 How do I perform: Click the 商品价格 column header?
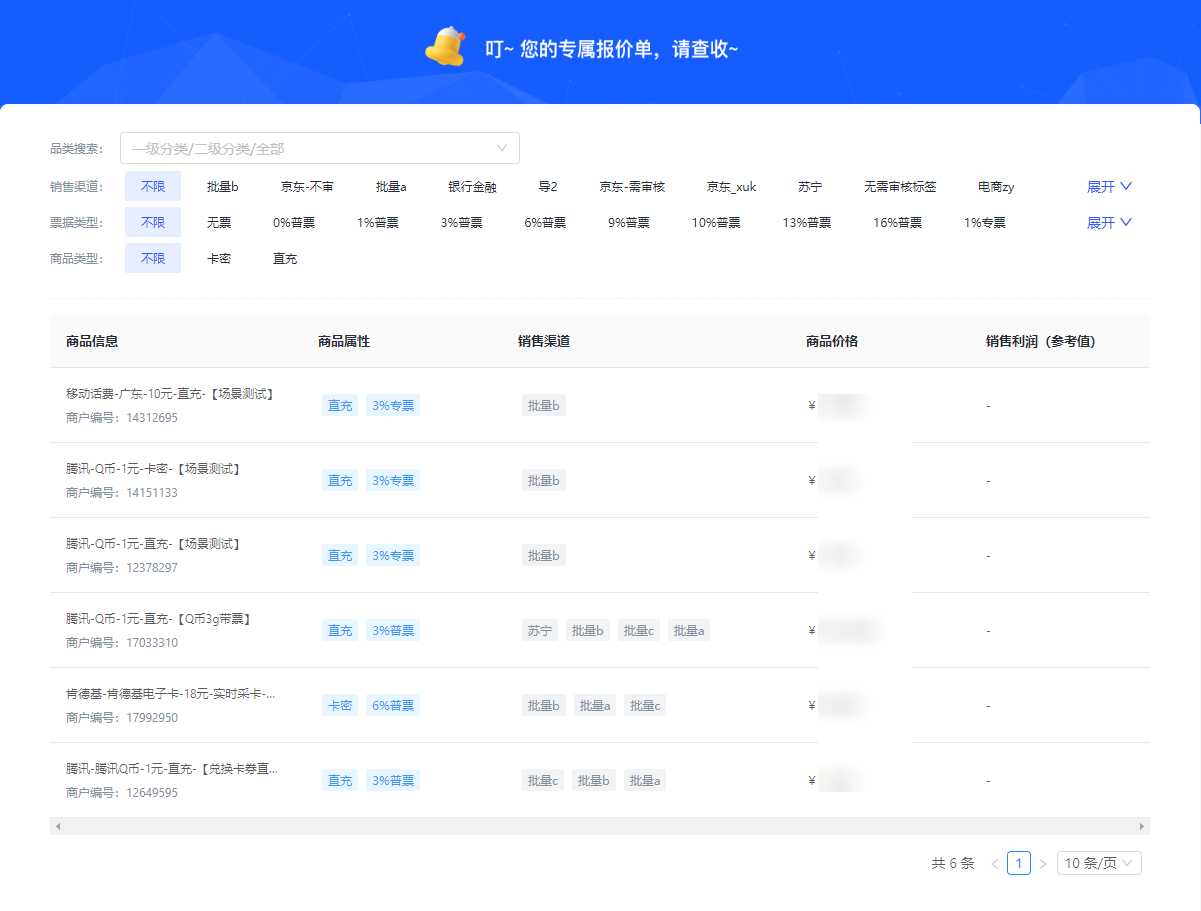pyautogui.click(x=832, y=341)
